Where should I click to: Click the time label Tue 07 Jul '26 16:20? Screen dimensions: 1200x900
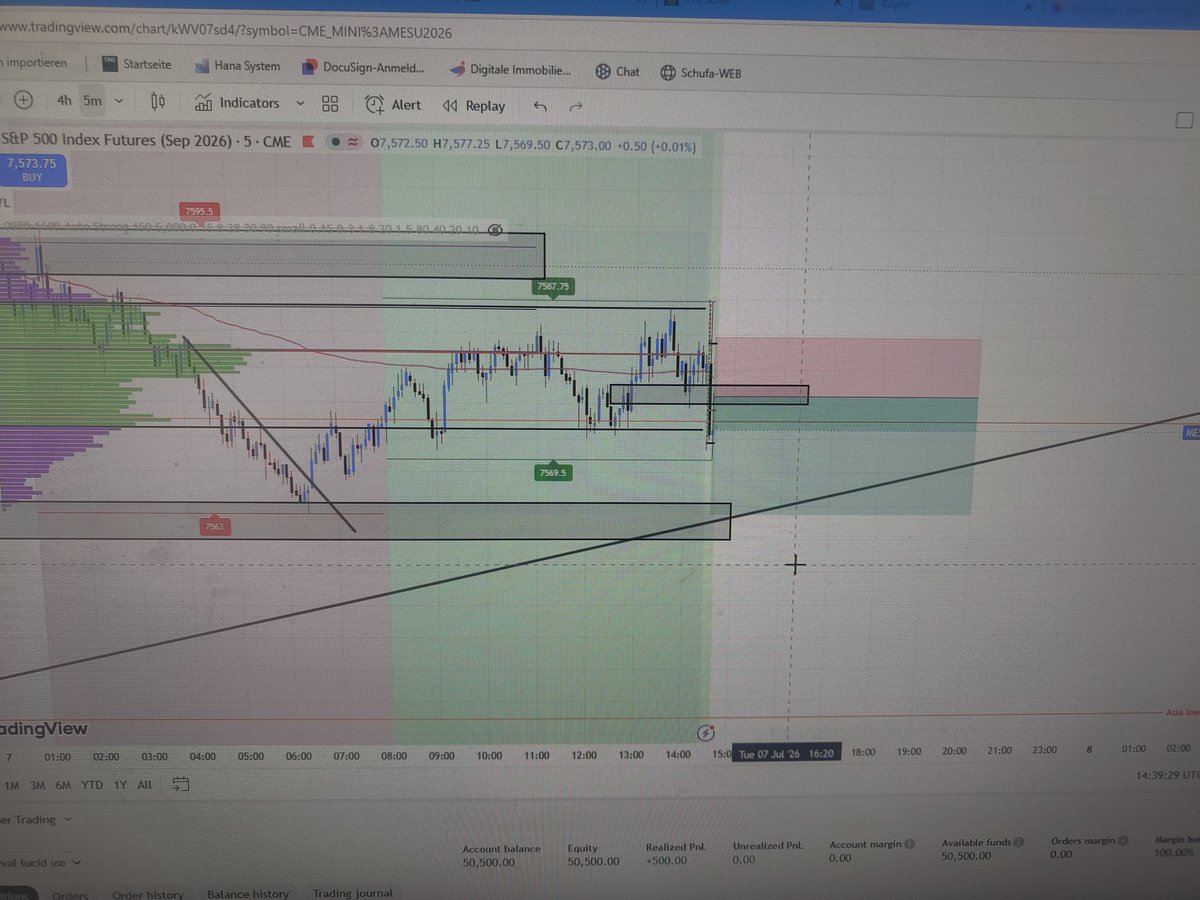coord(786,753)
